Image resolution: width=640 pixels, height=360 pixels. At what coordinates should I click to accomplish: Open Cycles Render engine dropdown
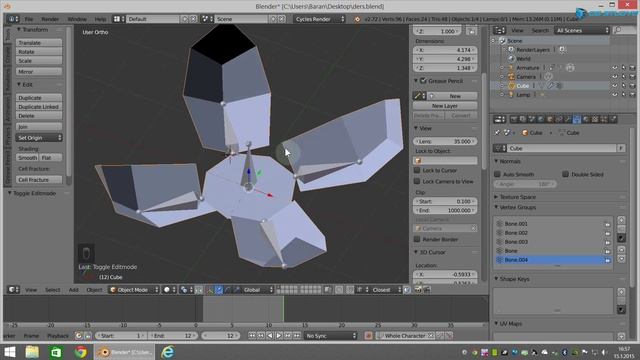(x=319, y=19)
